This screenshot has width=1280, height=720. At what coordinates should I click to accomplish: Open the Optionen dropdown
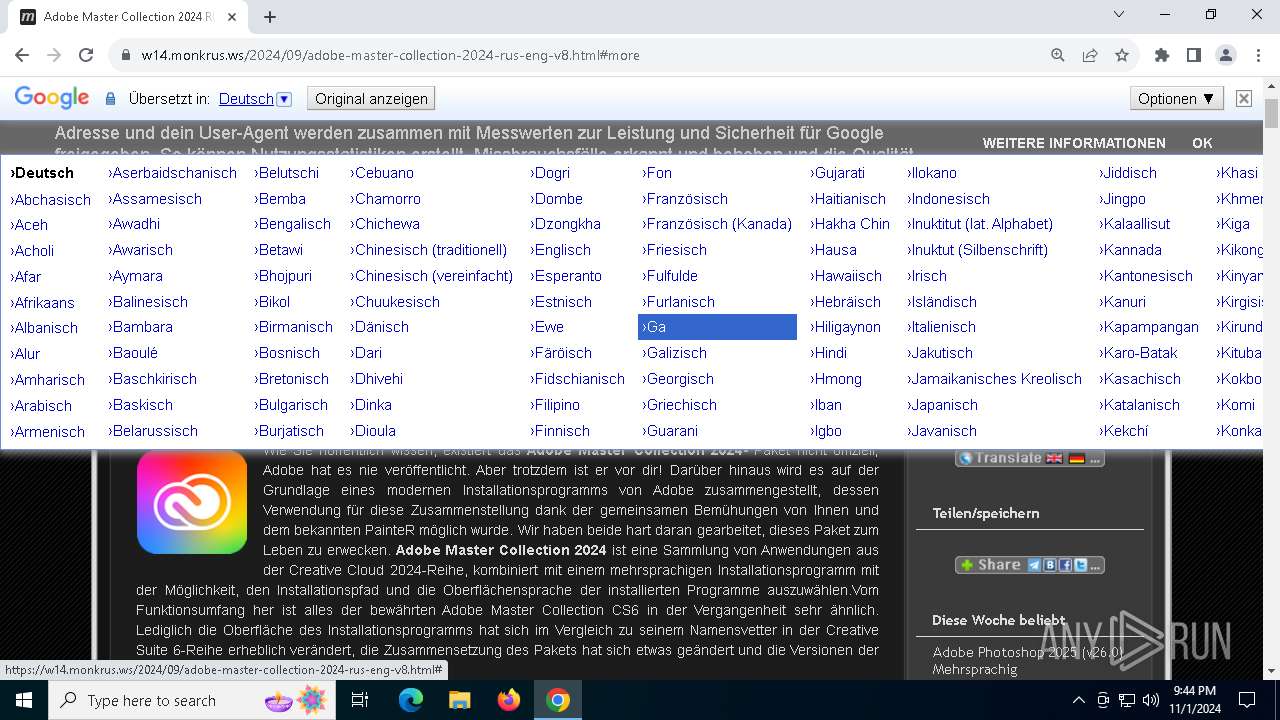(1176, 98)
